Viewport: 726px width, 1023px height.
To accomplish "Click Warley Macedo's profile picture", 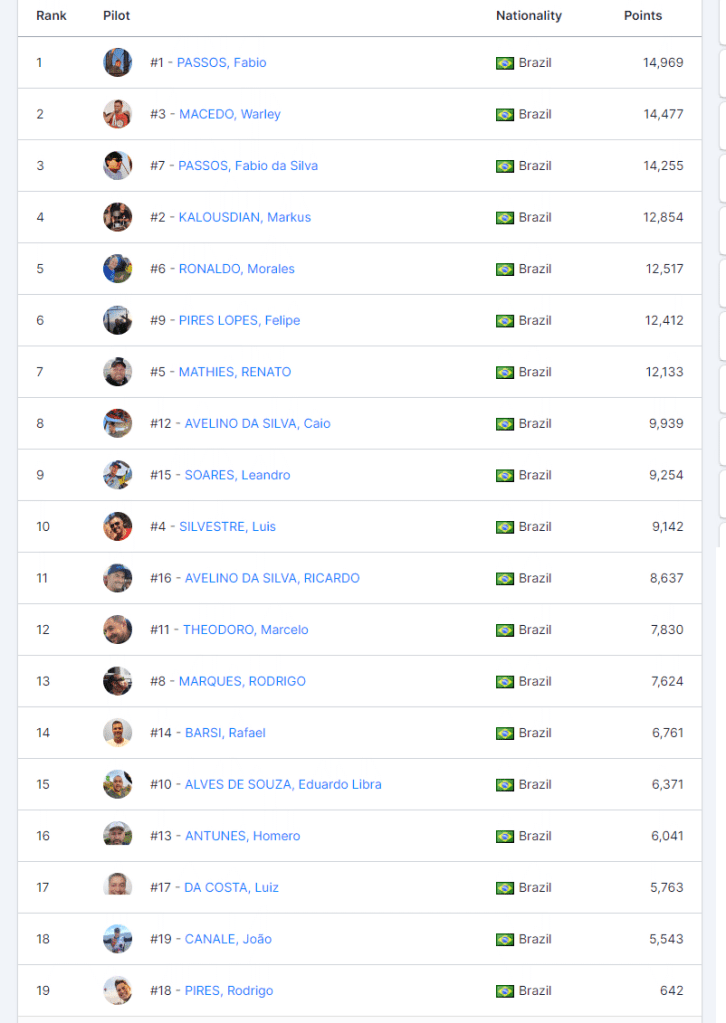I will (x=117, y=114).
